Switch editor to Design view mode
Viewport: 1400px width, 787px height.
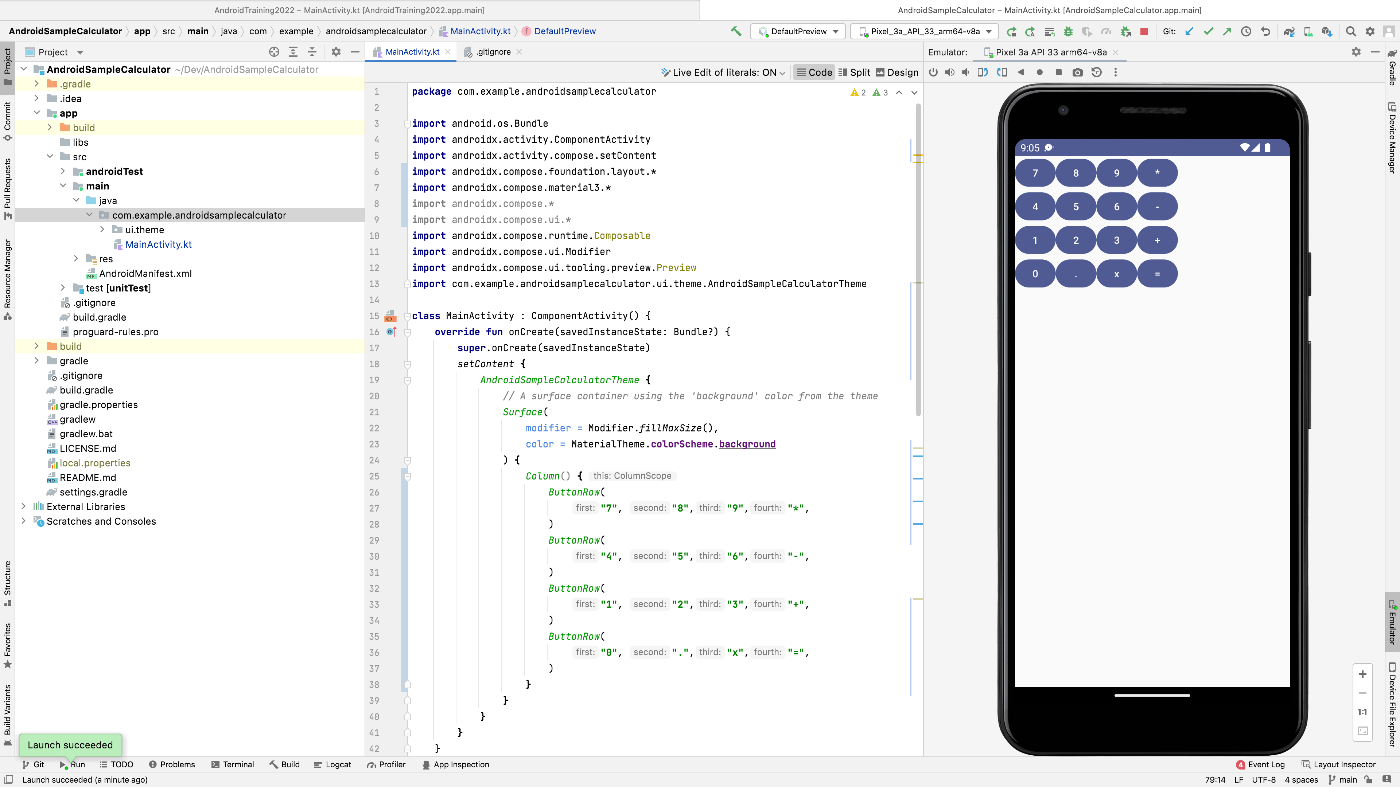(x=896, y=72)
